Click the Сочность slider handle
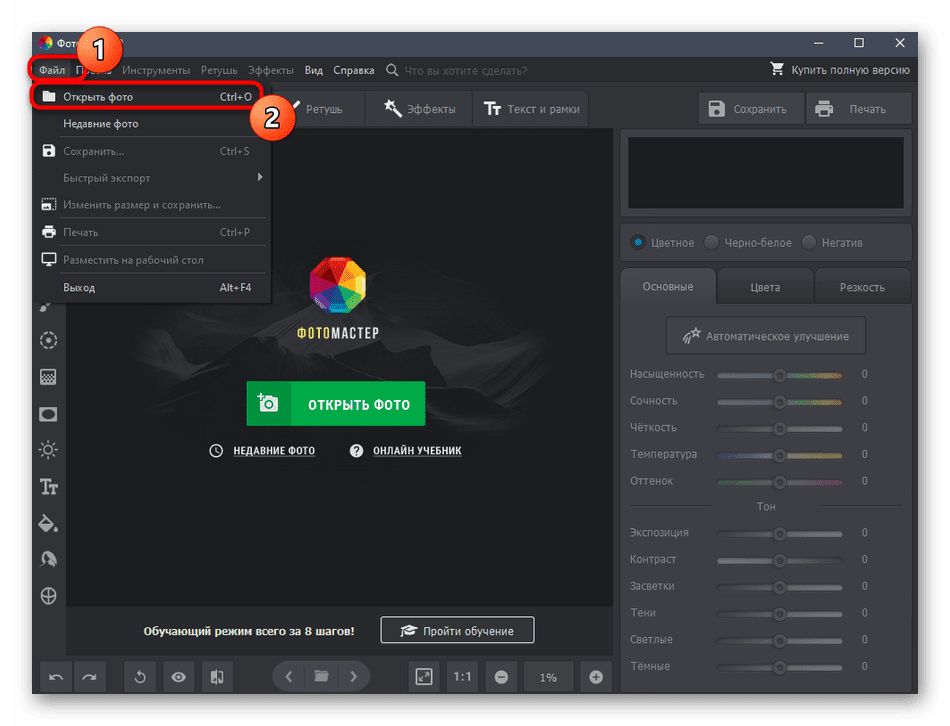Viewport: 950px width, 726px height. [x=780, y=402]
